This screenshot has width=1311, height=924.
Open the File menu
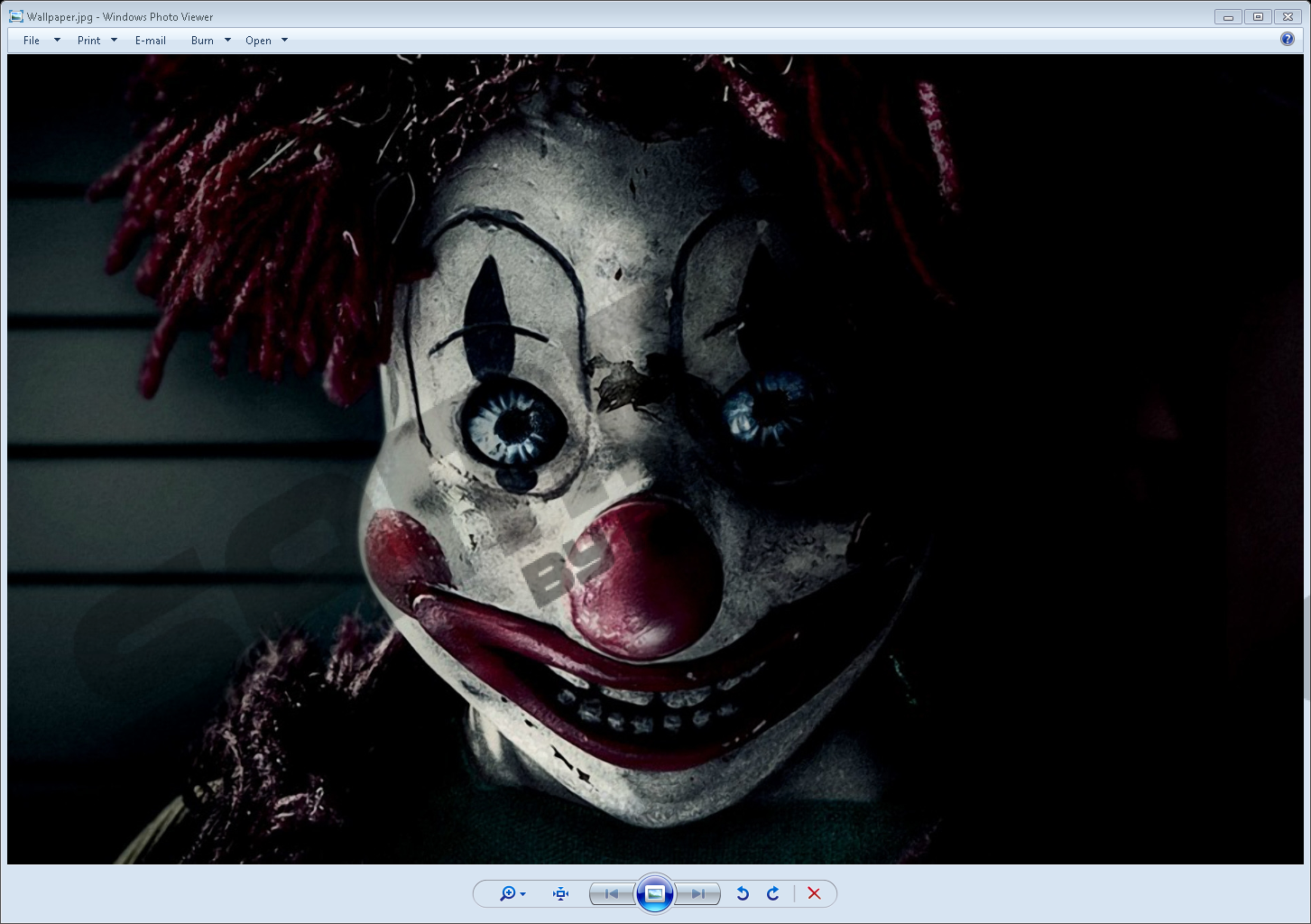click(x=32, y=41)
